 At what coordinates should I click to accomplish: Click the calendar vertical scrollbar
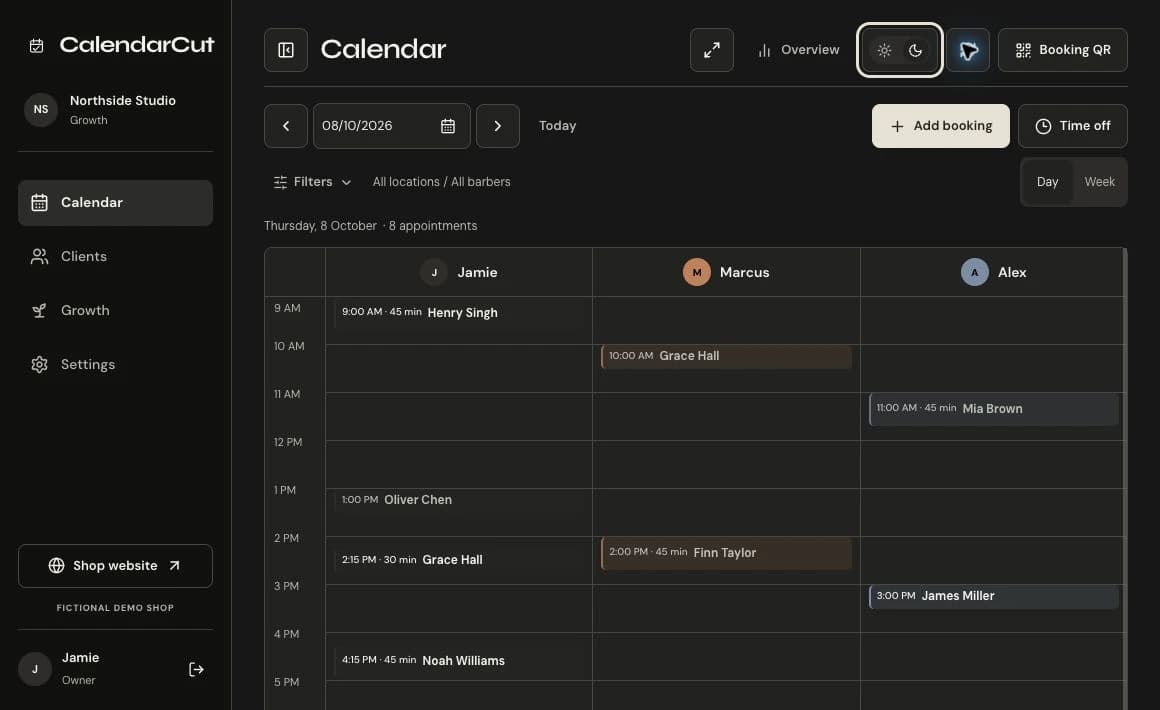[1124, 479]
